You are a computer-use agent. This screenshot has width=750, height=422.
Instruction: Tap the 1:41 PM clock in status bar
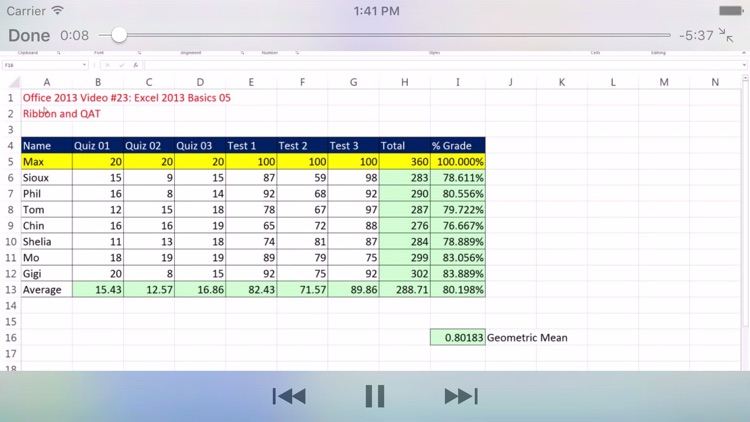point(376,11)
